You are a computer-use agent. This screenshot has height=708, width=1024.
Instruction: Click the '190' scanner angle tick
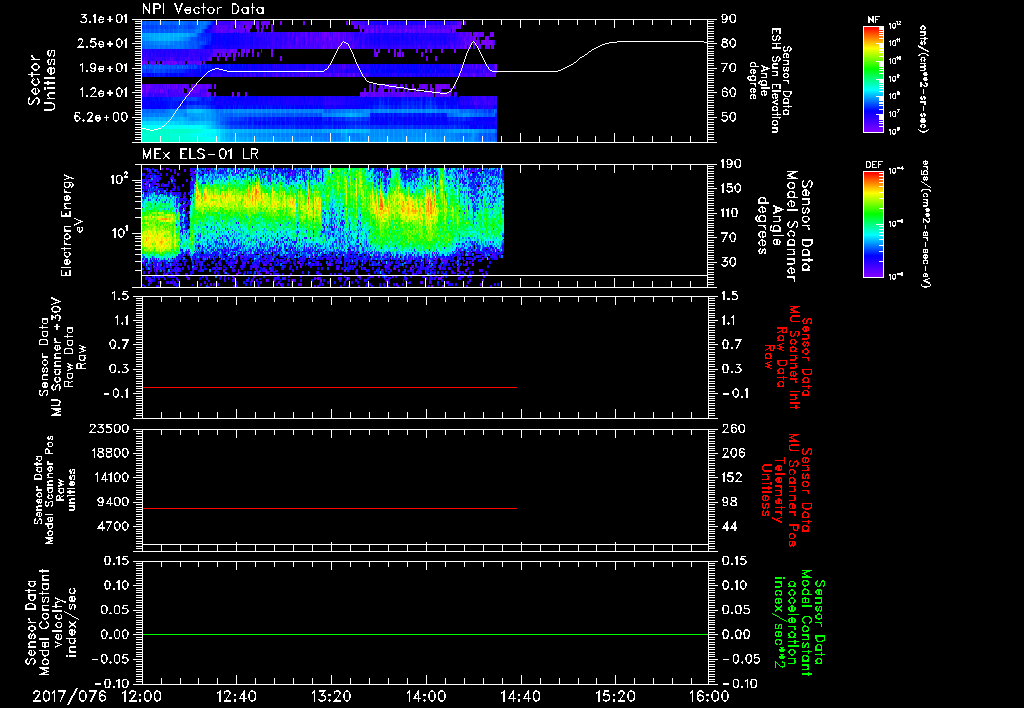click(731, 164)
